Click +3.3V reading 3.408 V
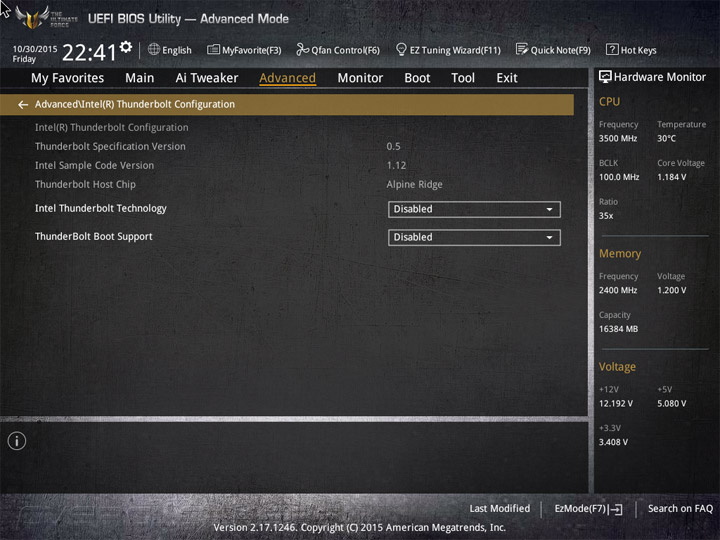 click(613, 442)
